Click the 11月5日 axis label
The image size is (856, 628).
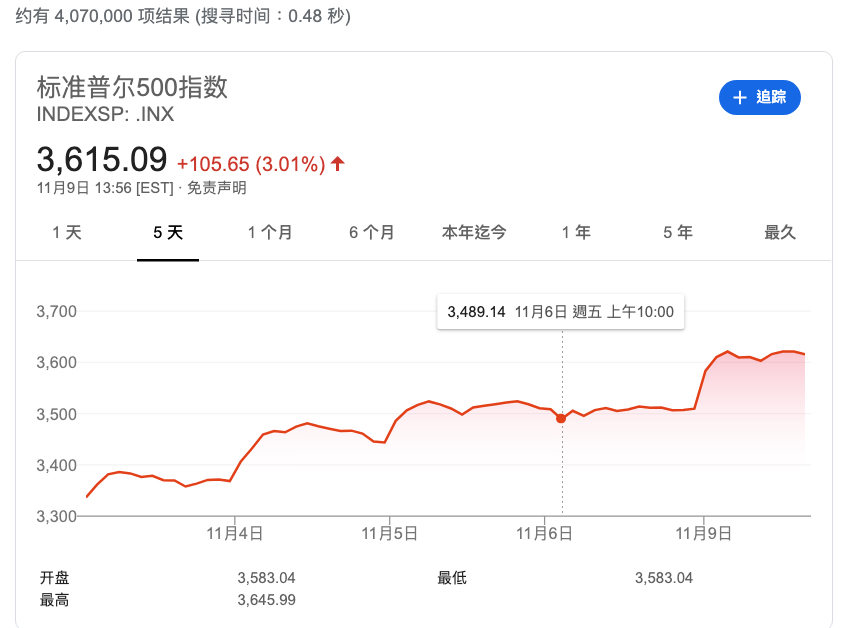pyautogui.click(x=390, y=534)
